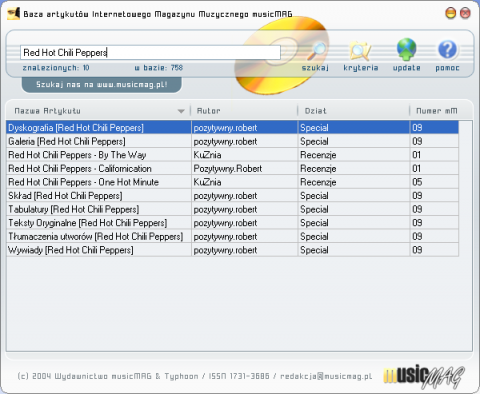Click the redakcja@musicmag.pl email in footer
This screenshot has width=480, height=394.
click(326, 376)
